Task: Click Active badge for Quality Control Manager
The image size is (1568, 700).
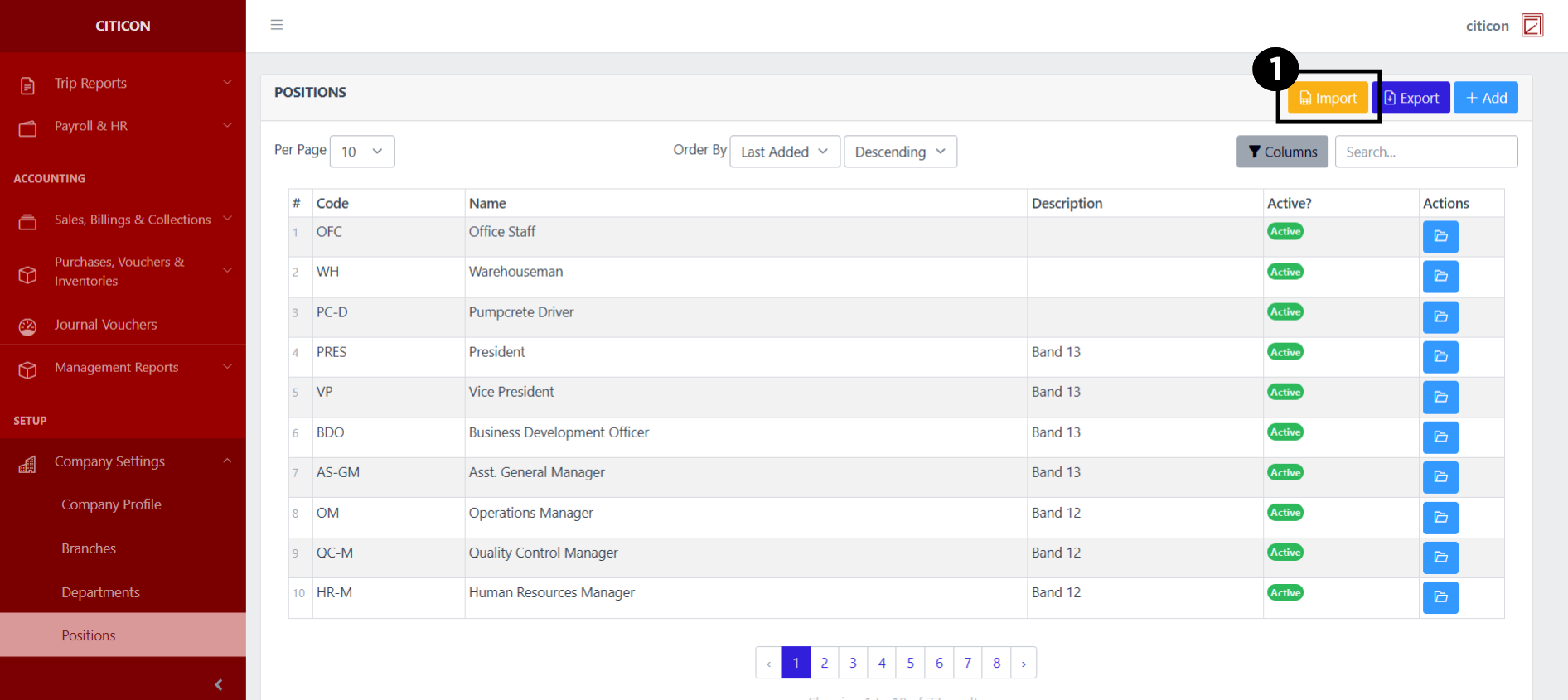Action: pyautogui.click(x=1285, y=553)
